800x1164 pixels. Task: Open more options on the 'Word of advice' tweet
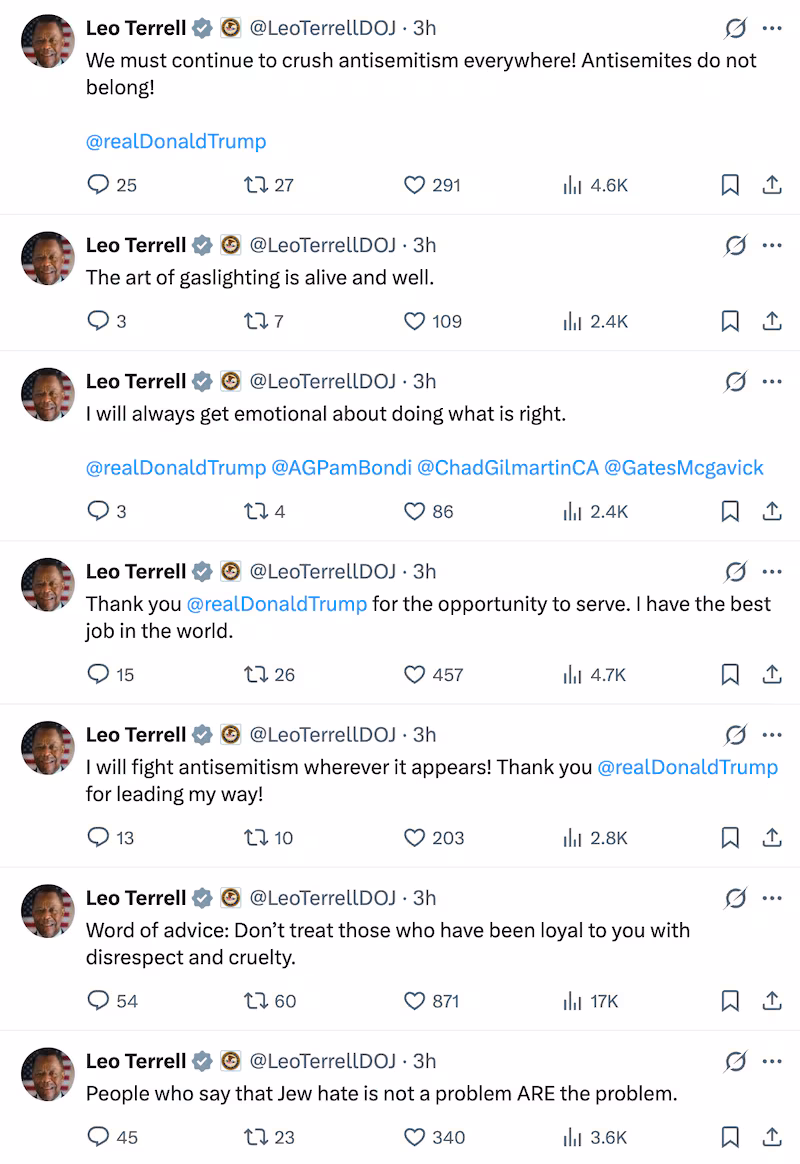tap(771, 898)
